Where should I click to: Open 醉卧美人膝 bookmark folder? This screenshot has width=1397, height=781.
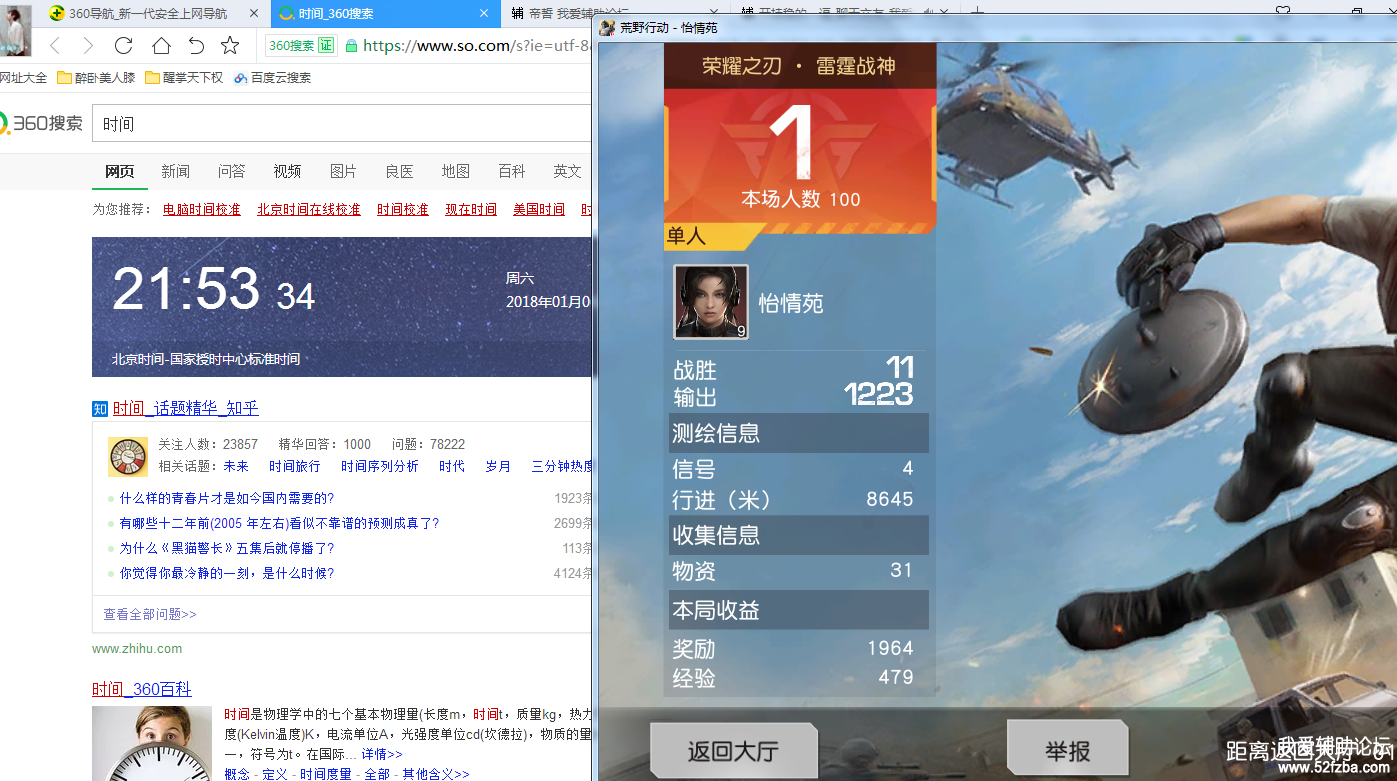(96, 77)
